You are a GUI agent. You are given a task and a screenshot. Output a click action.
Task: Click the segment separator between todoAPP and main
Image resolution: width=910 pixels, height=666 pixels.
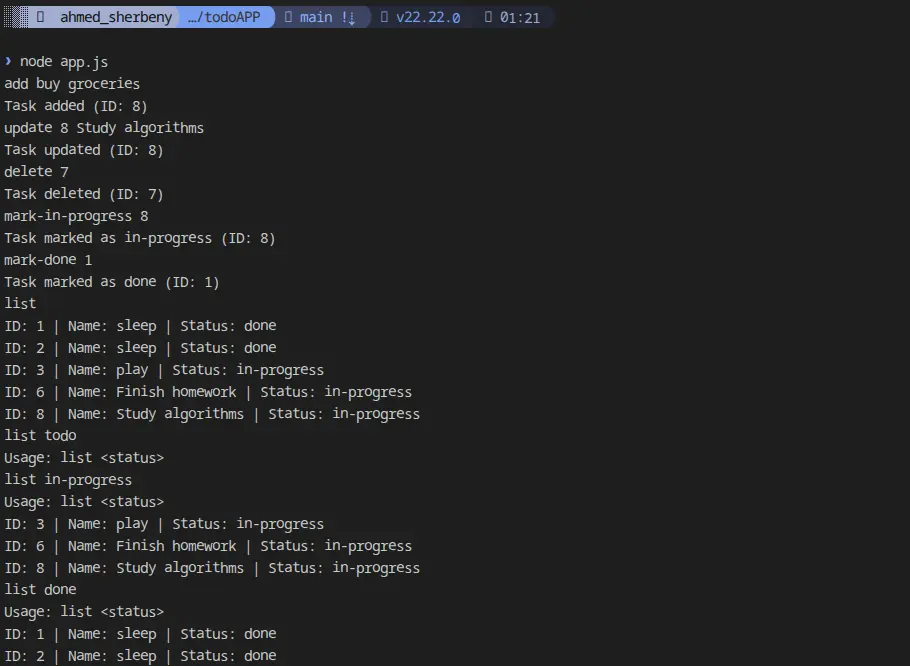click(276, 17)
